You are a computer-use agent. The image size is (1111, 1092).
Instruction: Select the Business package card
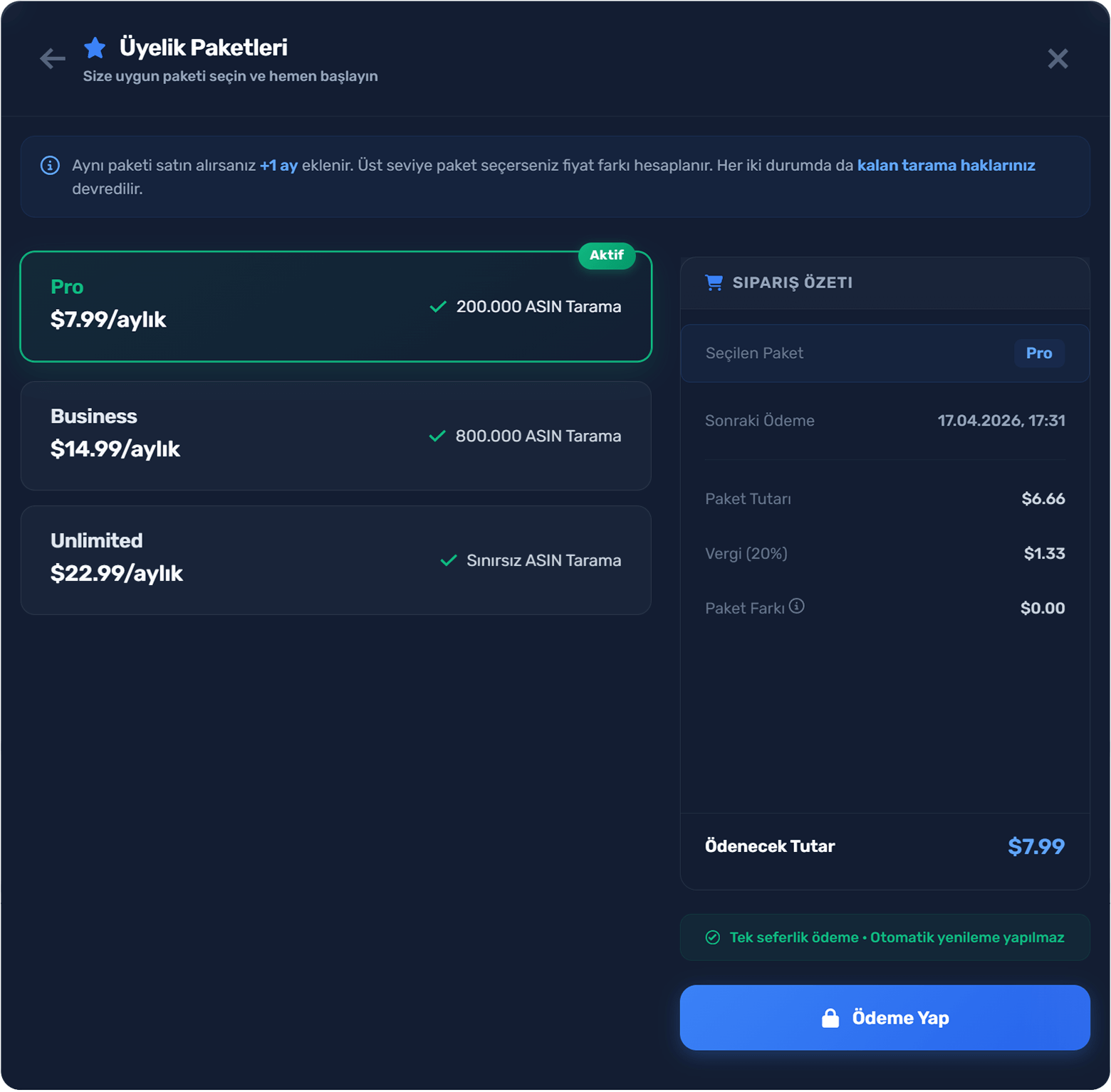pos(335,436)
